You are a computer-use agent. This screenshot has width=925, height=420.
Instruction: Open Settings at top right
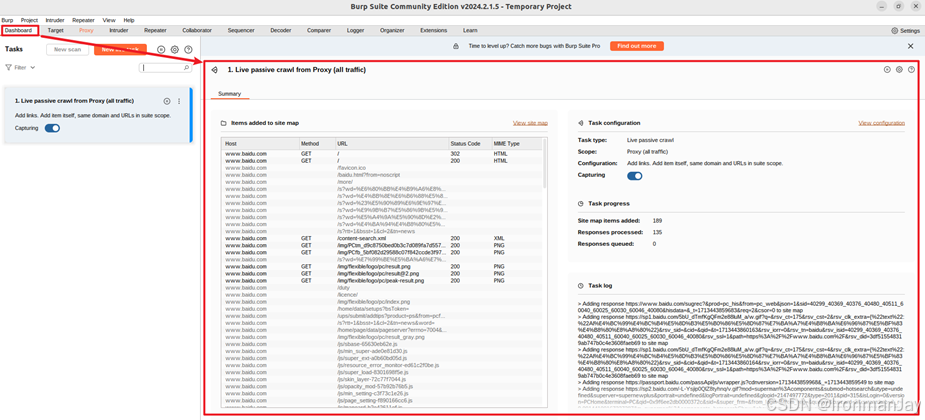pos(906,30)
